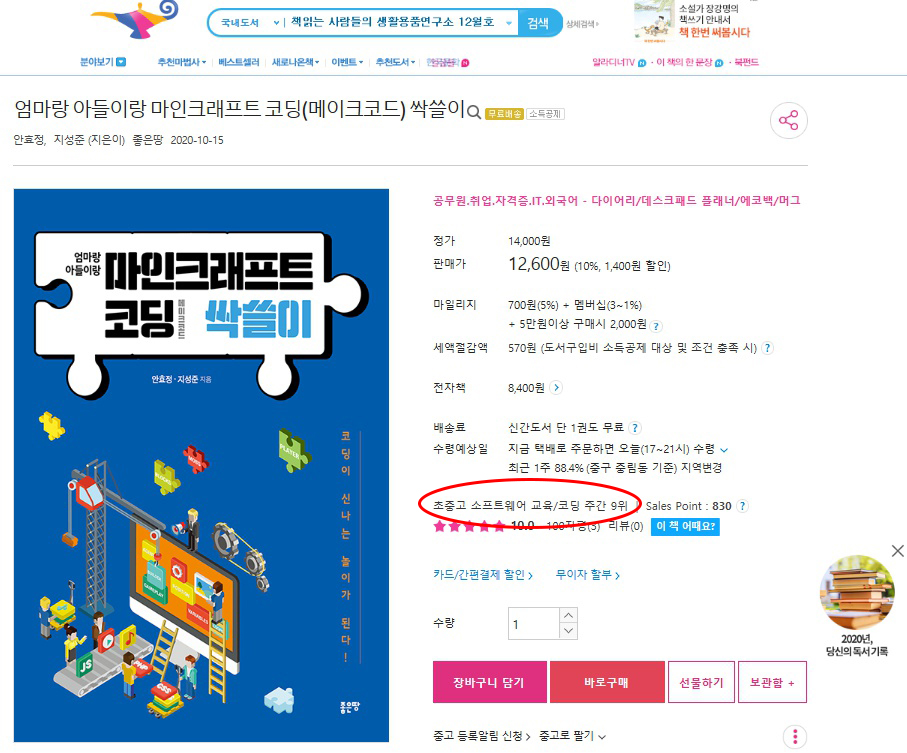Click the 카드/간편결제 할인 link
The height and width of the screenshot is (753, 907).
483,575
